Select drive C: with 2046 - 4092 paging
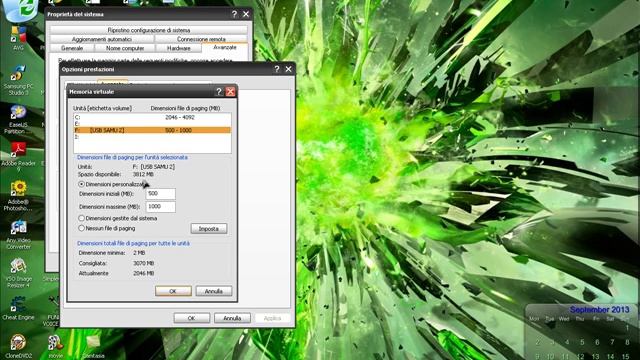Screen dimensions: 640x360 point(152,117)
